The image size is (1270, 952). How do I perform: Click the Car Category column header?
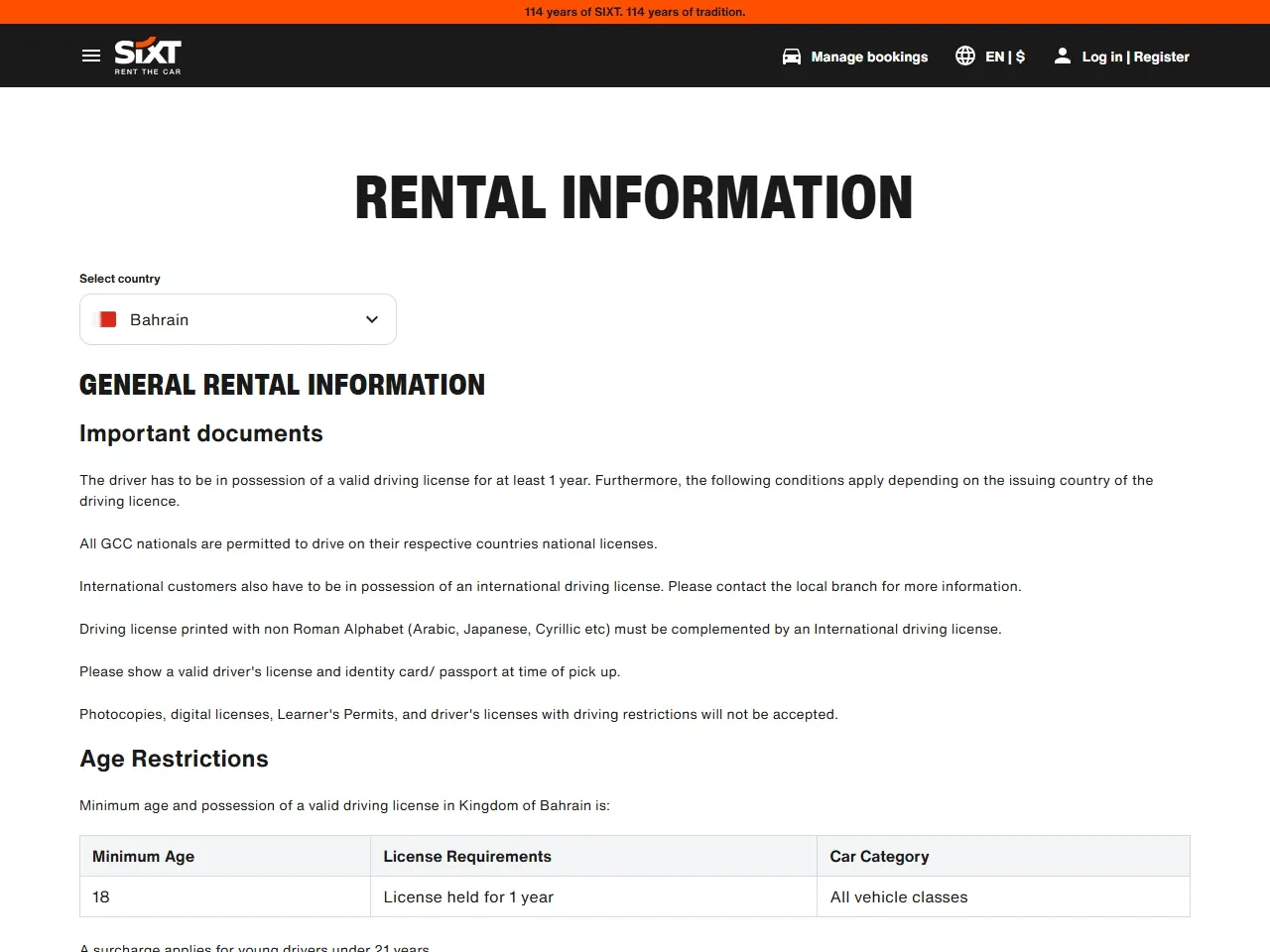point(1003,856)
